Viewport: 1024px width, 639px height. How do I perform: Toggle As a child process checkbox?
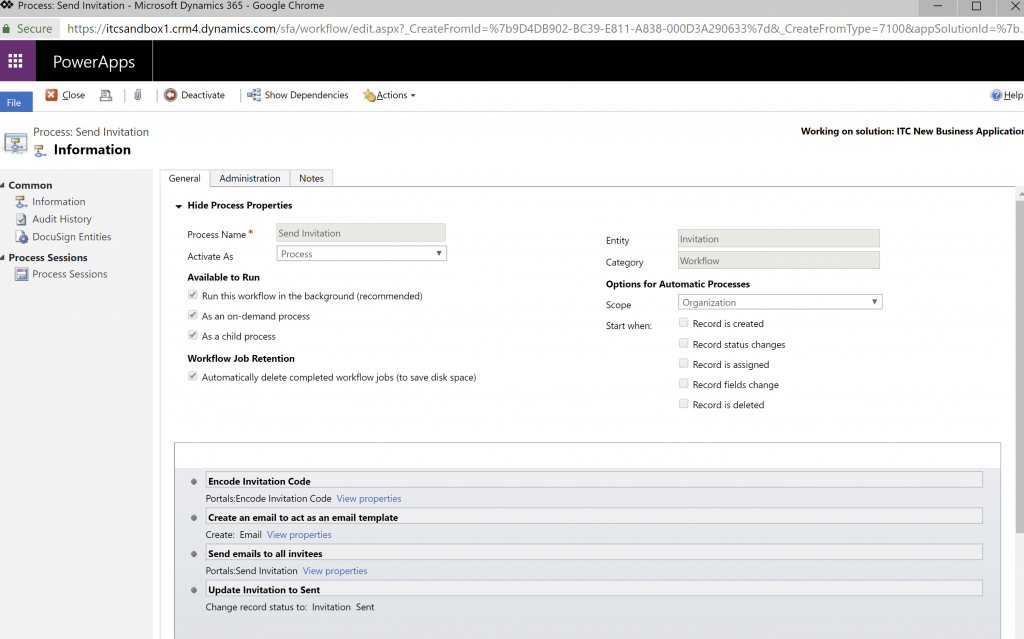(193, 336)
